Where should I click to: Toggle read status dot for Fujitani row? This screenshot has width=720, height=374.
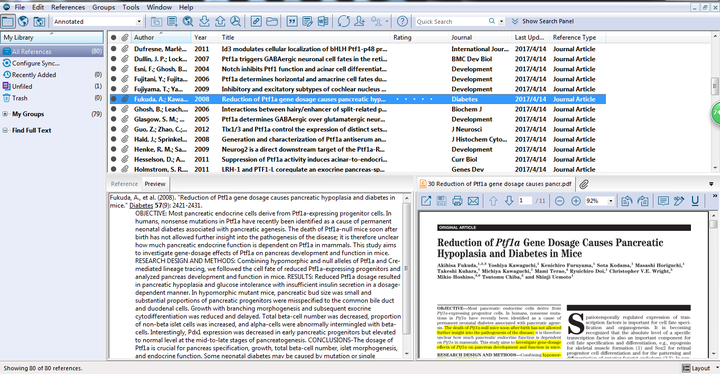tap(113, 79)
